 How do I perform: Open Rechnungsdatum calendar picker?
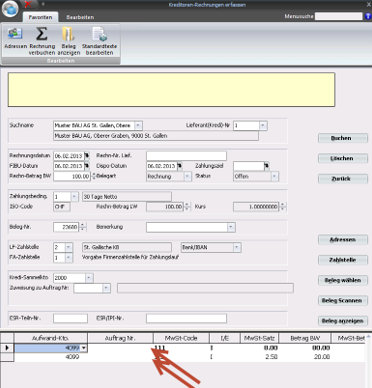pyautogui.click(x=87, y=155)
